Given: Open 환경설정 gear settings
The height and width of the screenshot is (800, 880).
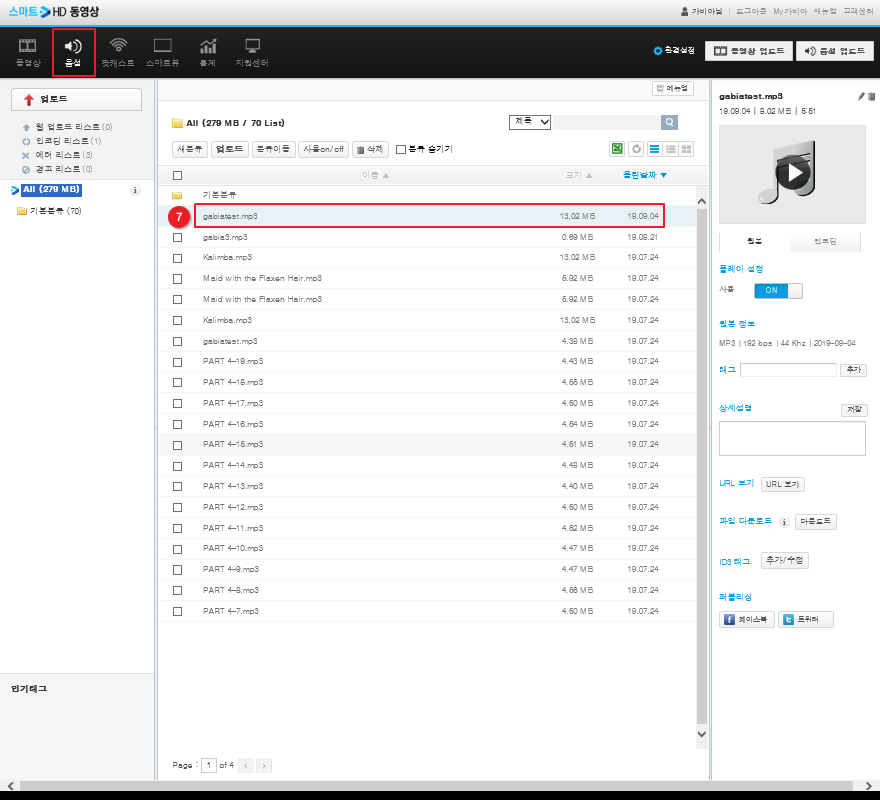Looking at the screenshot, I should 674,51.
